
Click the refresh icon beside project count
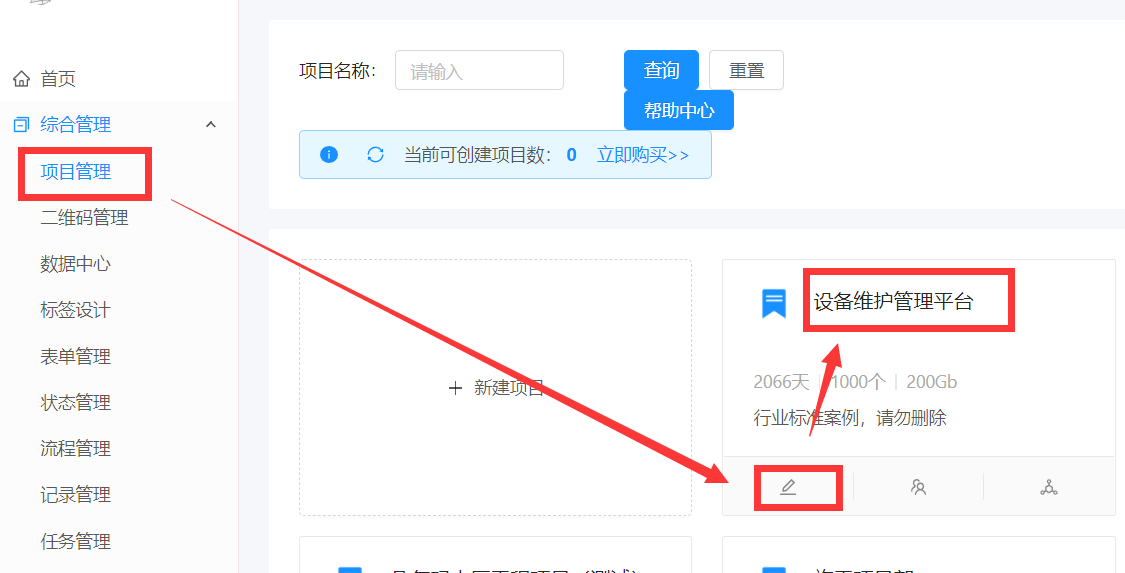coord(375,155)
